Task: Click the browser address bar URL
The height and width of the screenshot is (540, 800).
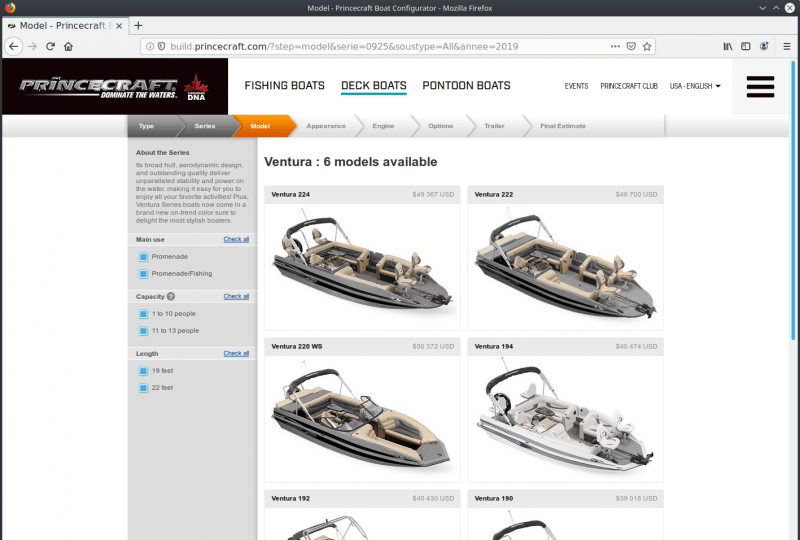Action: [x=344, y=46]
